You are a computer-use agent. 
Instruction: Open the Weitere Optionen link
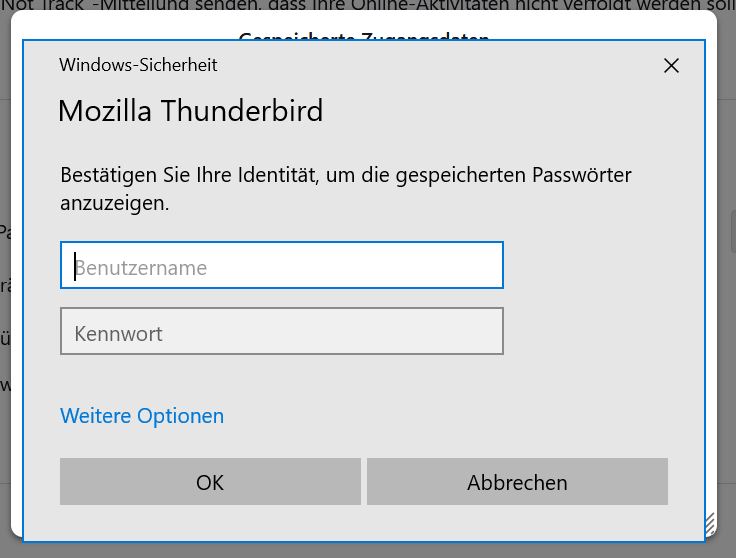coord(142,415)
